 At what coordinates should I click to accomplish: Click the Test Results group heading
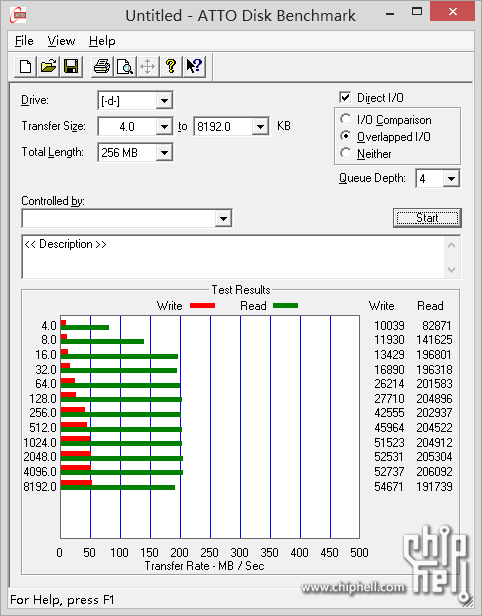tap(241, 290)
